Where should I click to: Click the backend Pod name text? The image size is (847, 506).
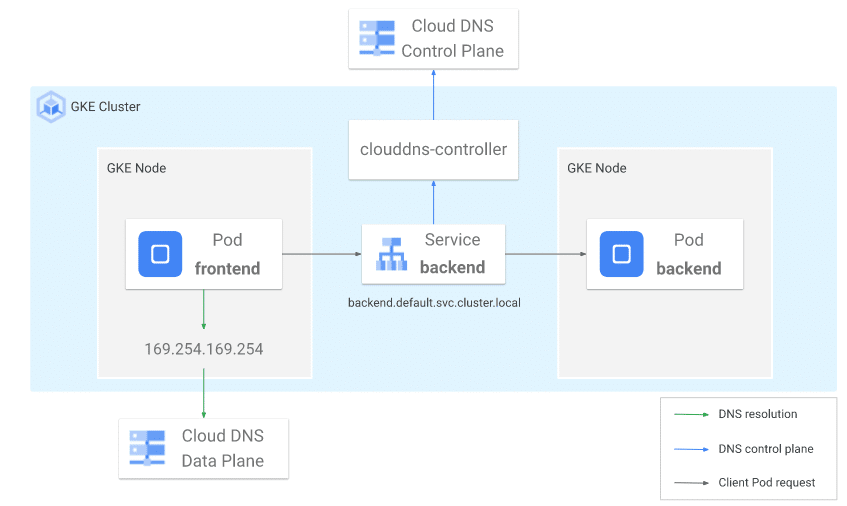(x=689, y=268)
